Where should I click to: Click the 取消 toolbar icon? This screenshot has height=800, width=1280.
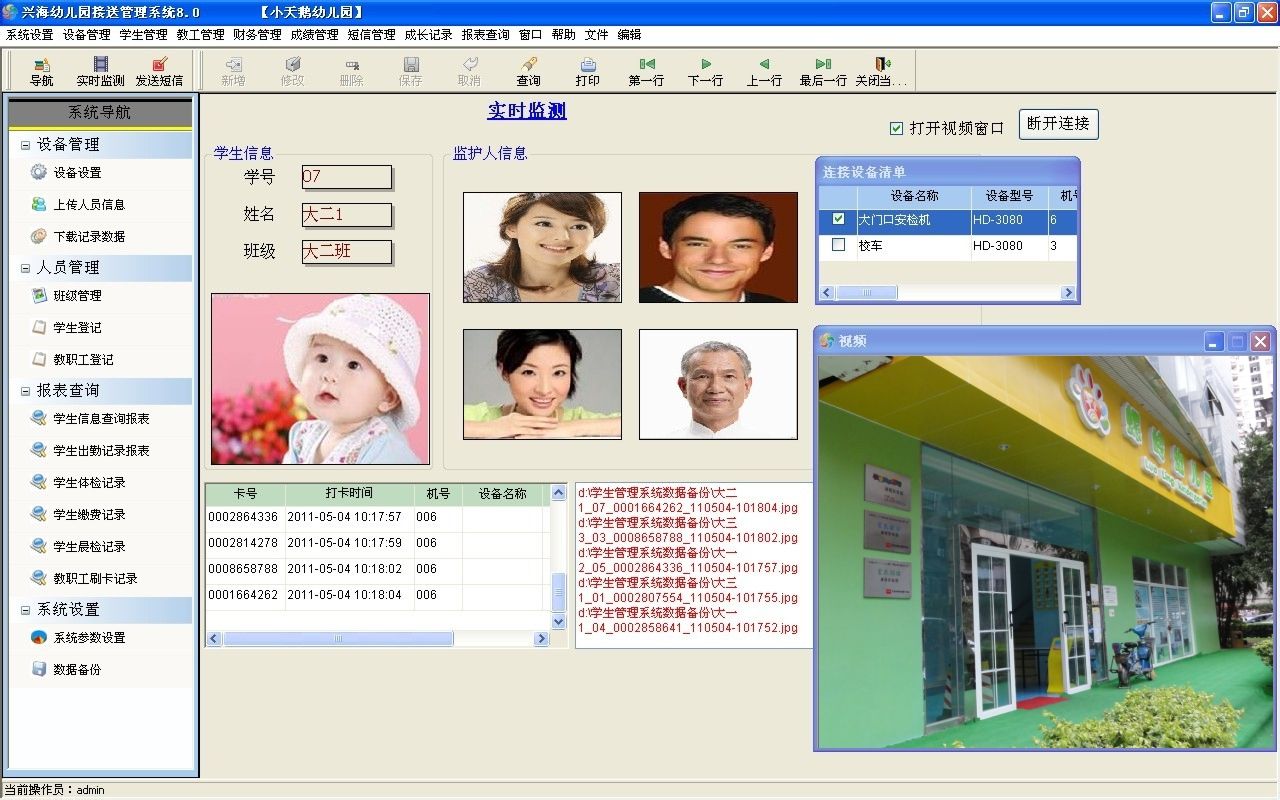point(469,71)
